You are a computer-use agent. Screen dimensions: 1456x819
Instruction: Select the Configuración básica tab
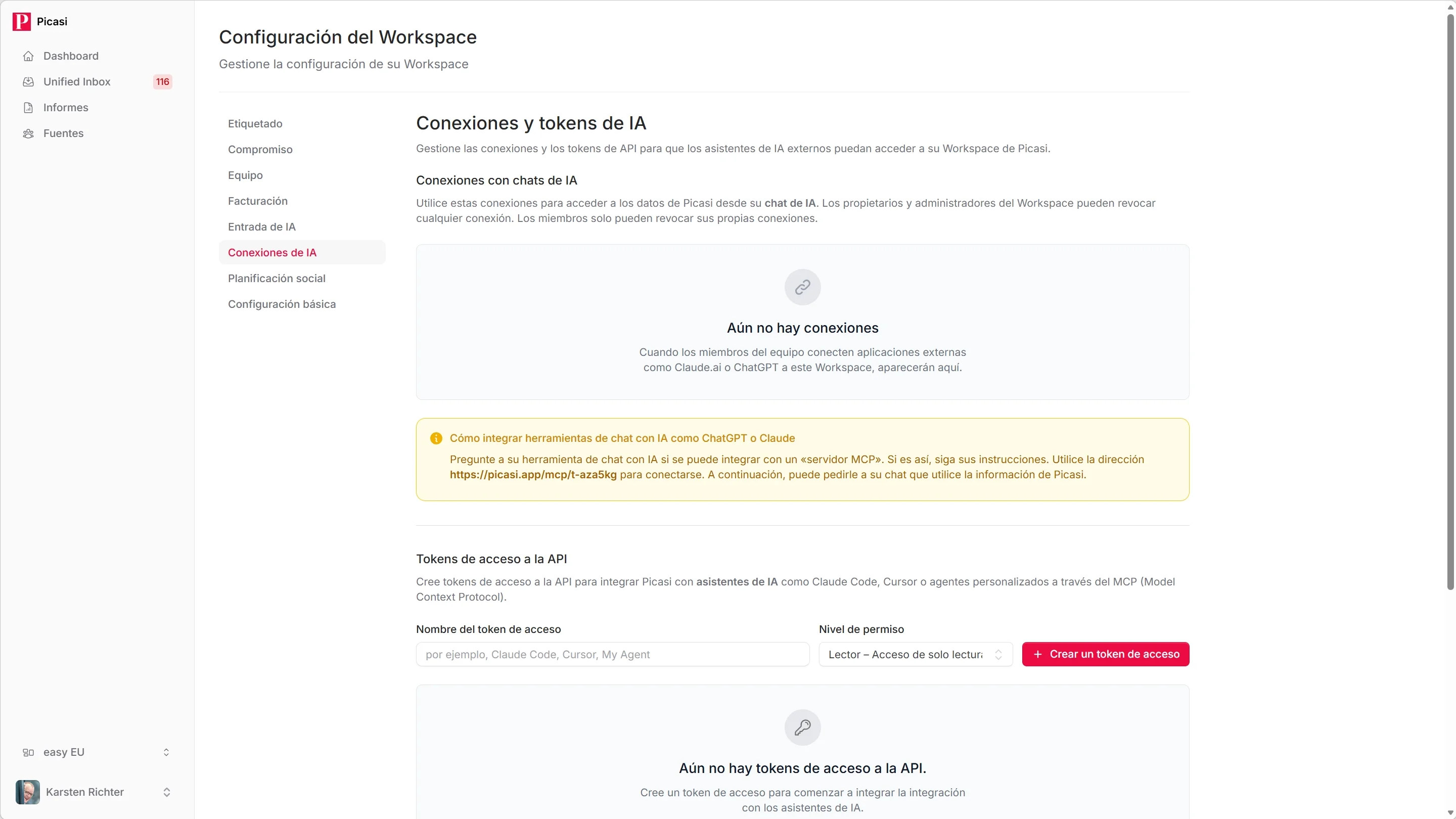[x=302, y=304]
